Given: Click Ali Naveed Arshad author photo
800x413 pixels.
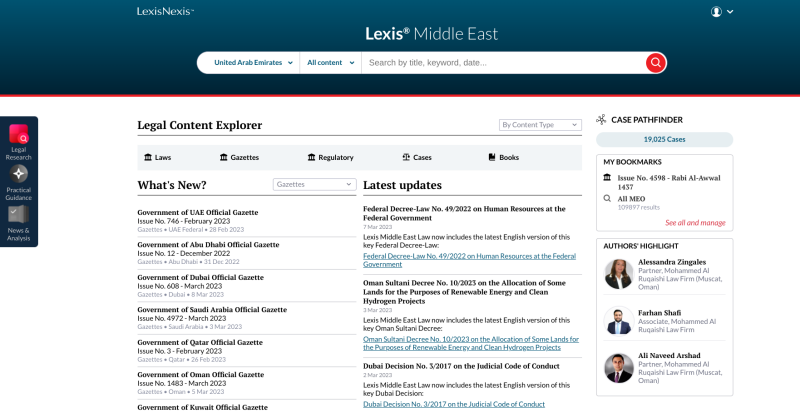Looking at the screenshot, I should click(x=619, y=368).
